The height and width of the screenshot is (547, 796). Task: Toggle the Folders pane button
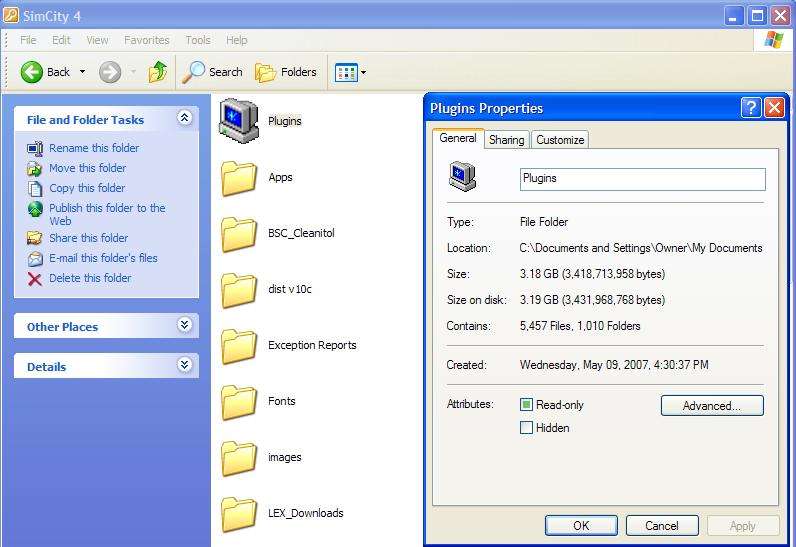pyautogui.click(x=285, y=72)
